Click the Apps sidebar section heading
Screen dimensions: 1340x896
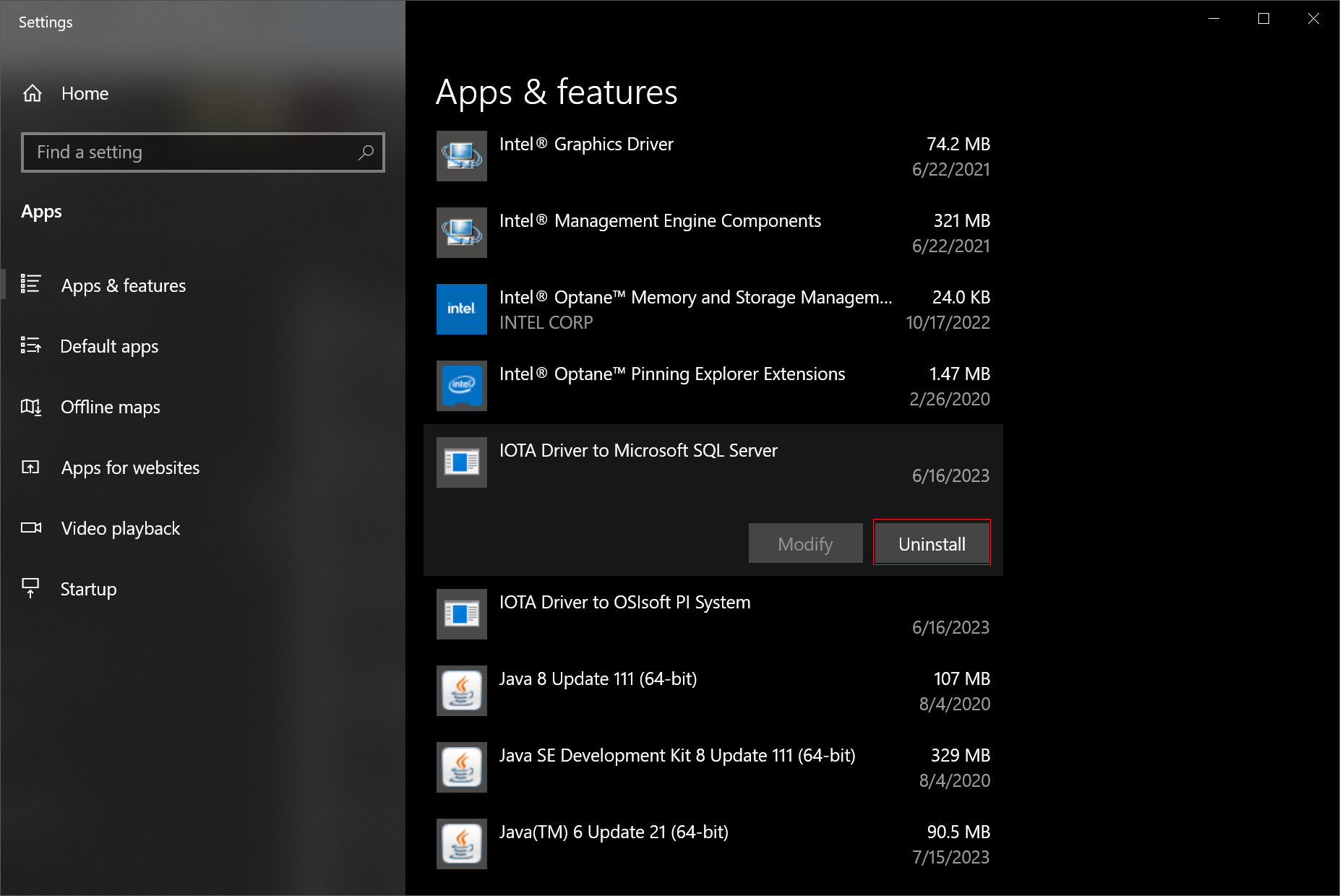[x=41, y=212]
